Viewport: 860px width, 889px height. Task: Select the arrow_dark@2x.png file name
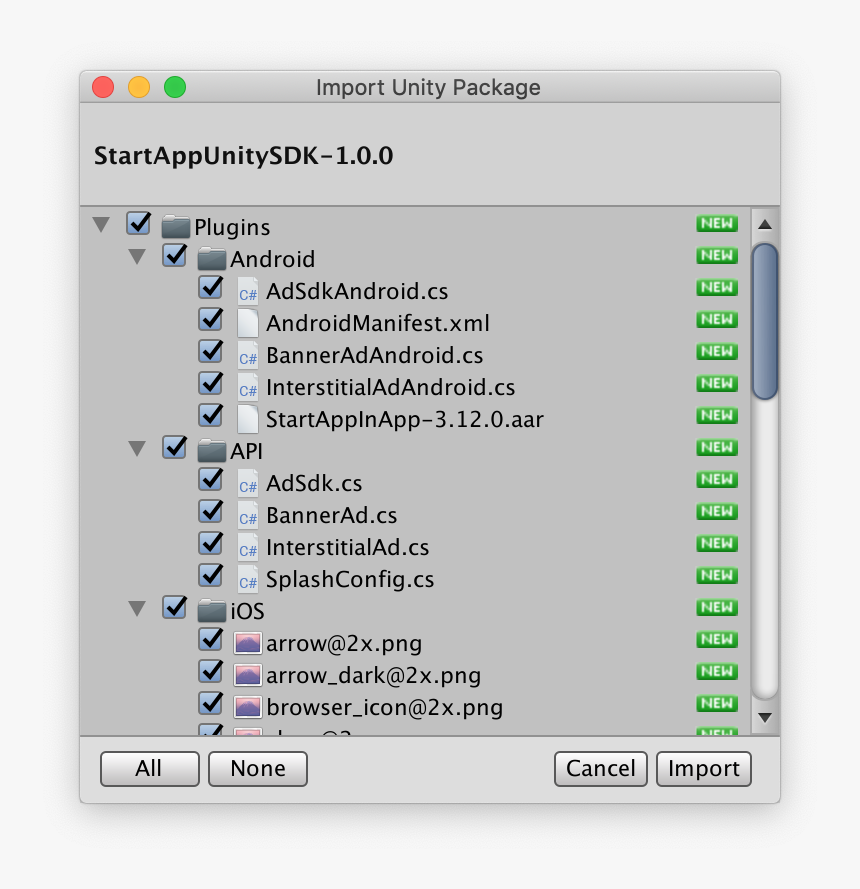coord(374,676)
